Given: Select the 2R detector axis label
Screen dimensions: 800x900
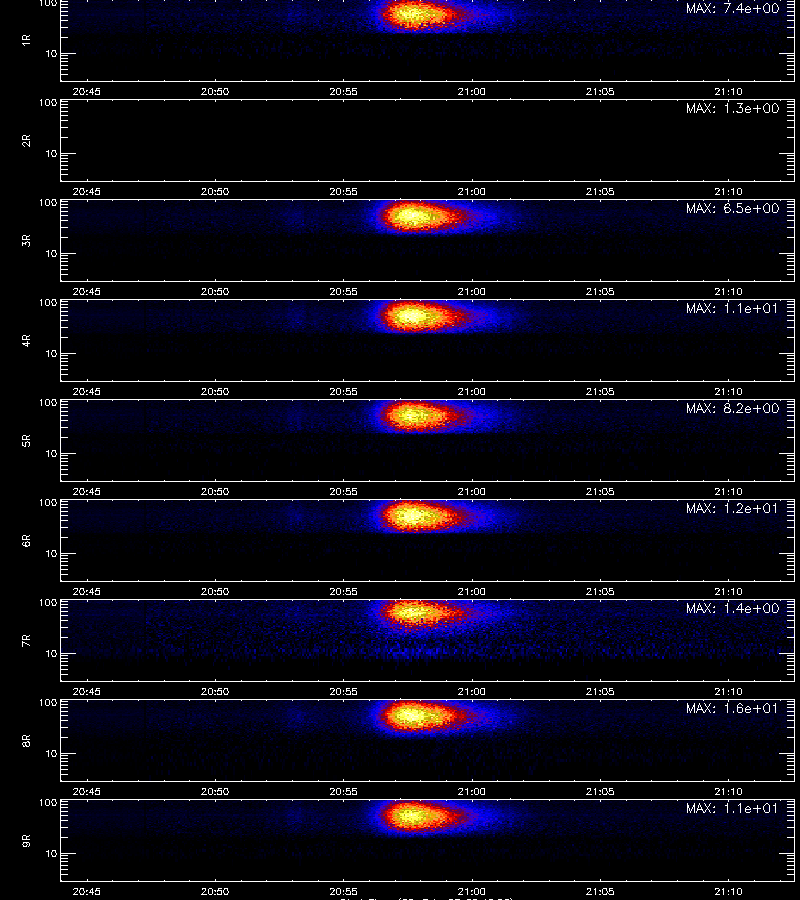Looking at the screenshot, I should (x=26, y=141).
